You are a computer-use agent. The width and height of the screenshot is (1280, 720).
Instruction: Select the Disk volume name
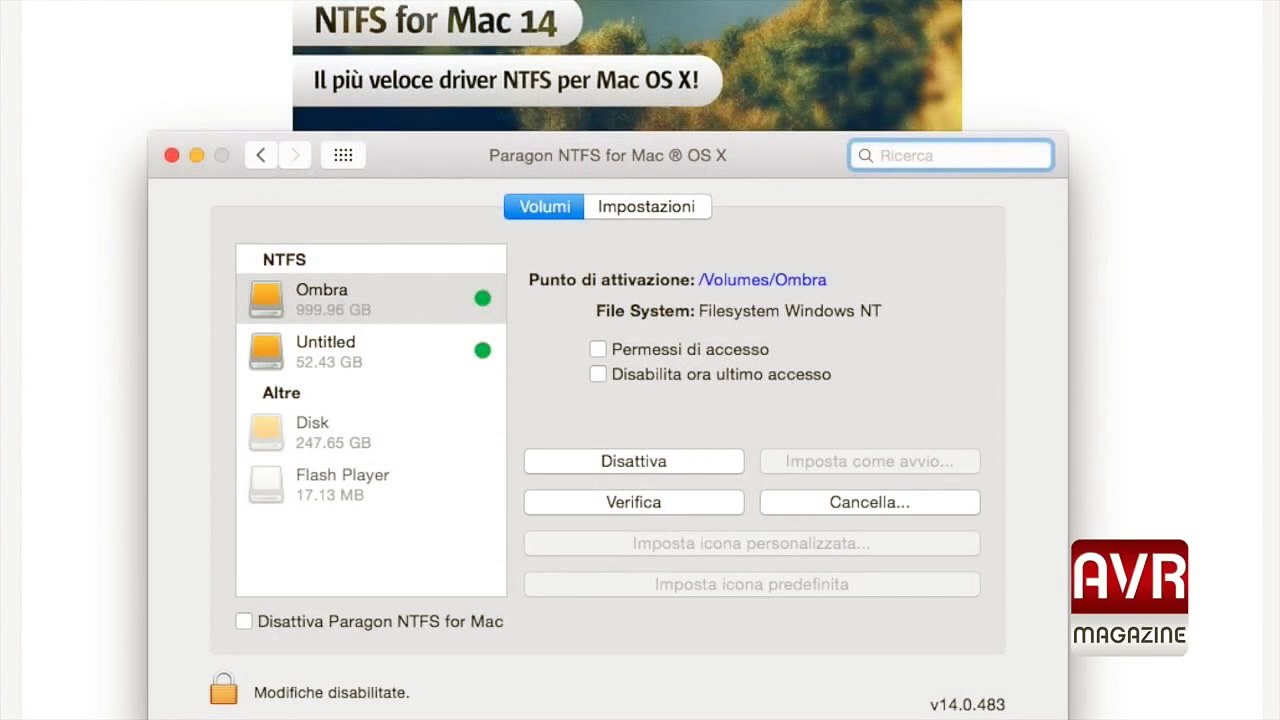(312, 422)
